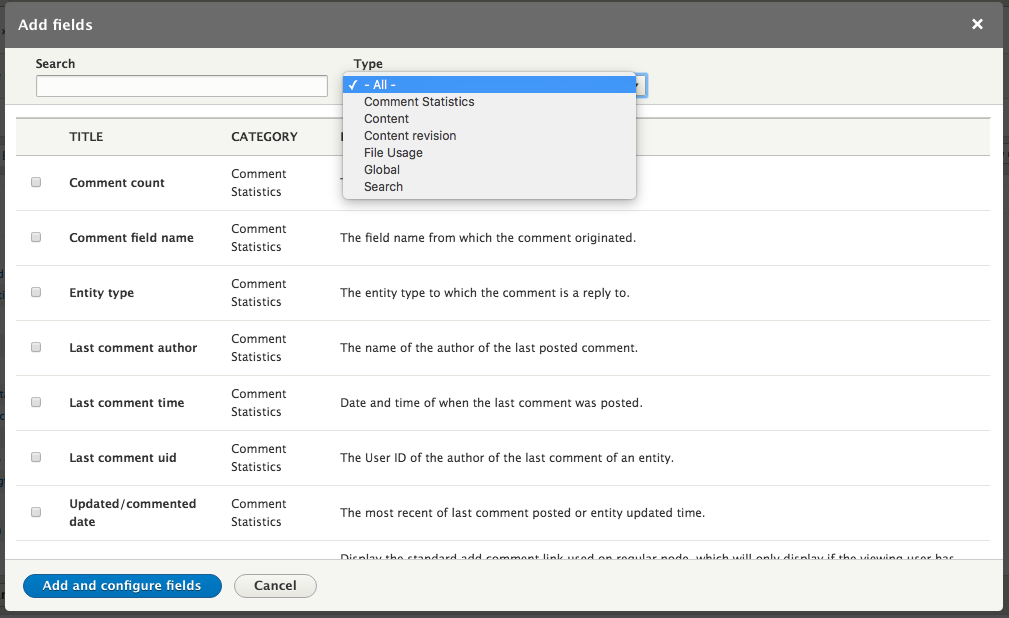The image size is (1009, 618).
Task: Tick the Comment field name checkbox
Action: (x=36, y=238)
